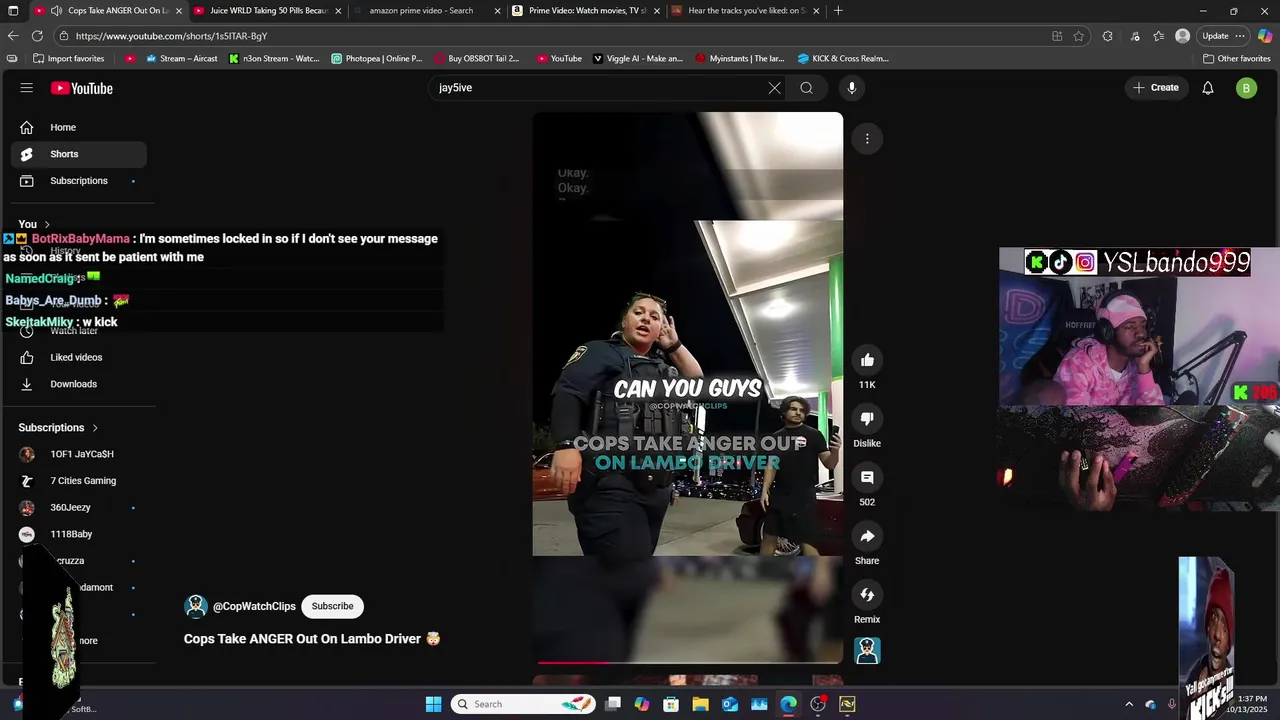Expand the You section chevron

coord(46,224)
